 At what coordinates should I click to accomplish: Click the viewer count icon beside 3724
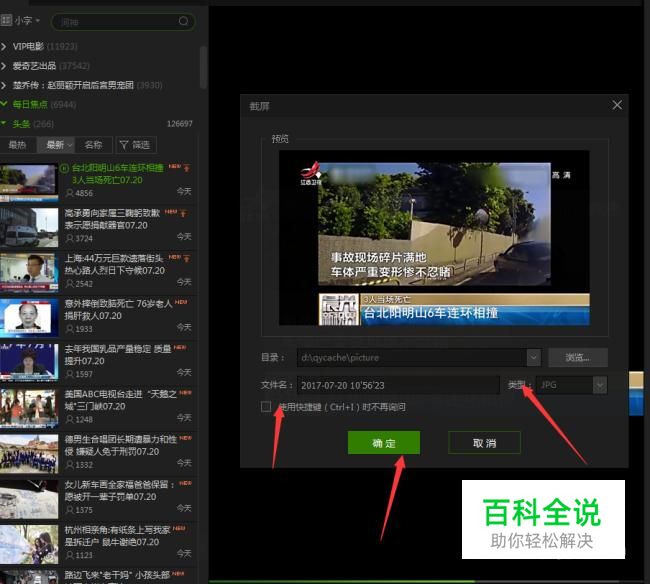pyautogui.click(x=70, y=239)
